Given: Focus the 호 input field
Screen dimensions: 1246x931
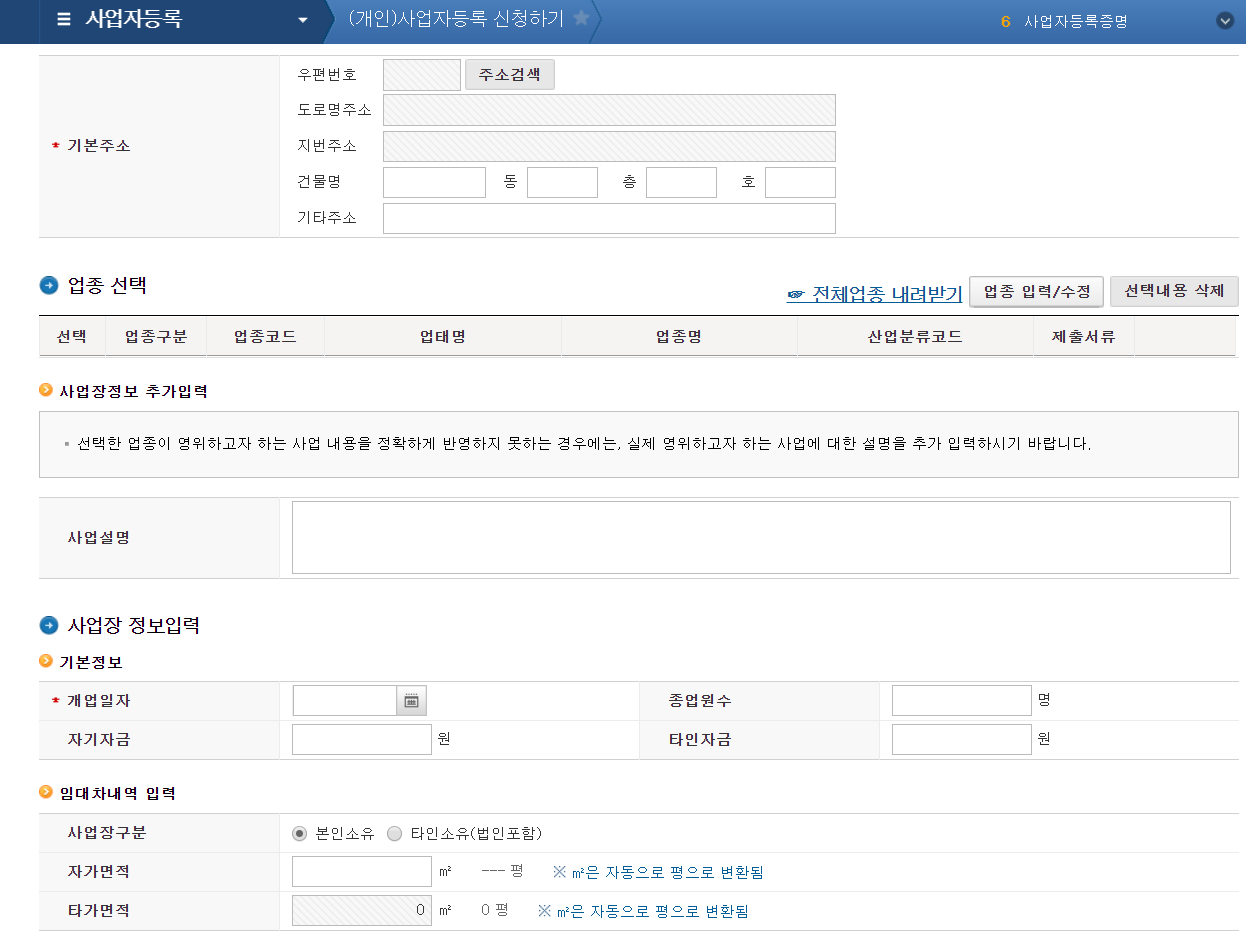Looking at the screenshot, I should pos(800,182).
